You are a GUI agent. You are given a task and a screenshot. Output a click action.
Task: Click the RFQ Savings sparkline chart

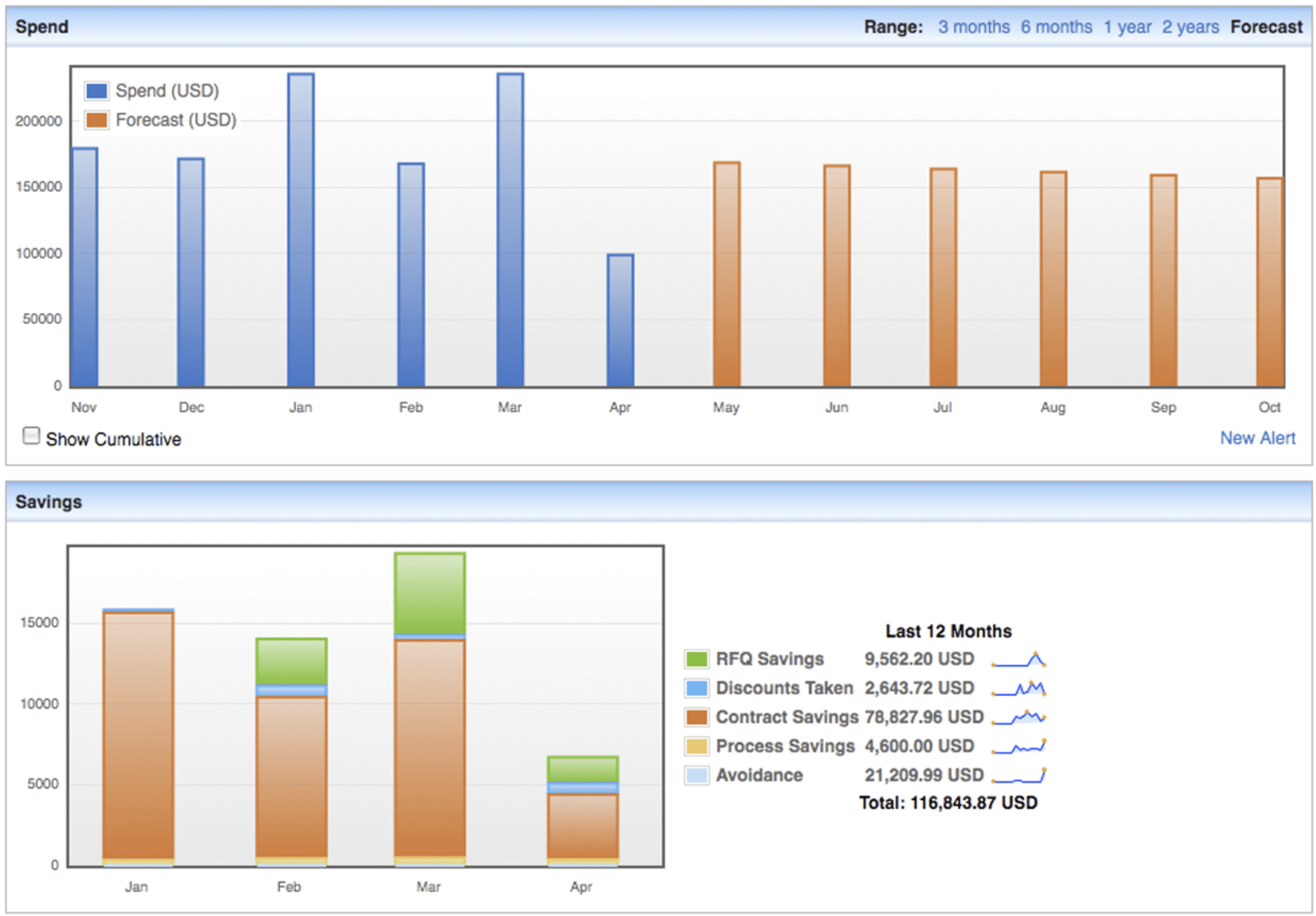click(1019, 660)
